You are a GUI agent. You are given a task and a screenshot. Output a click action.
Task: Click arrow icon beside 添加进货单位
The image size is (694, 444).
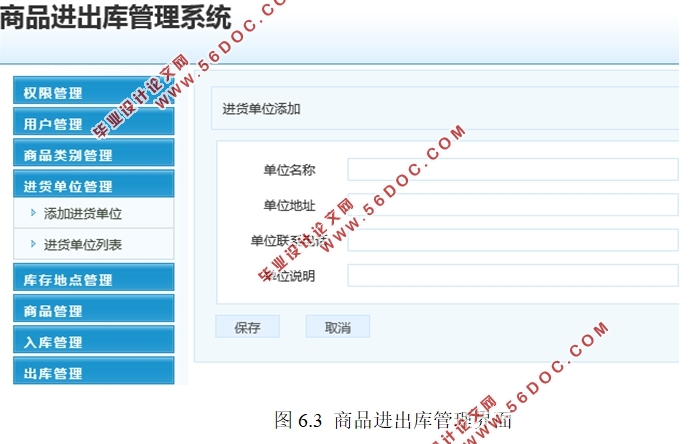click(33, 212)
